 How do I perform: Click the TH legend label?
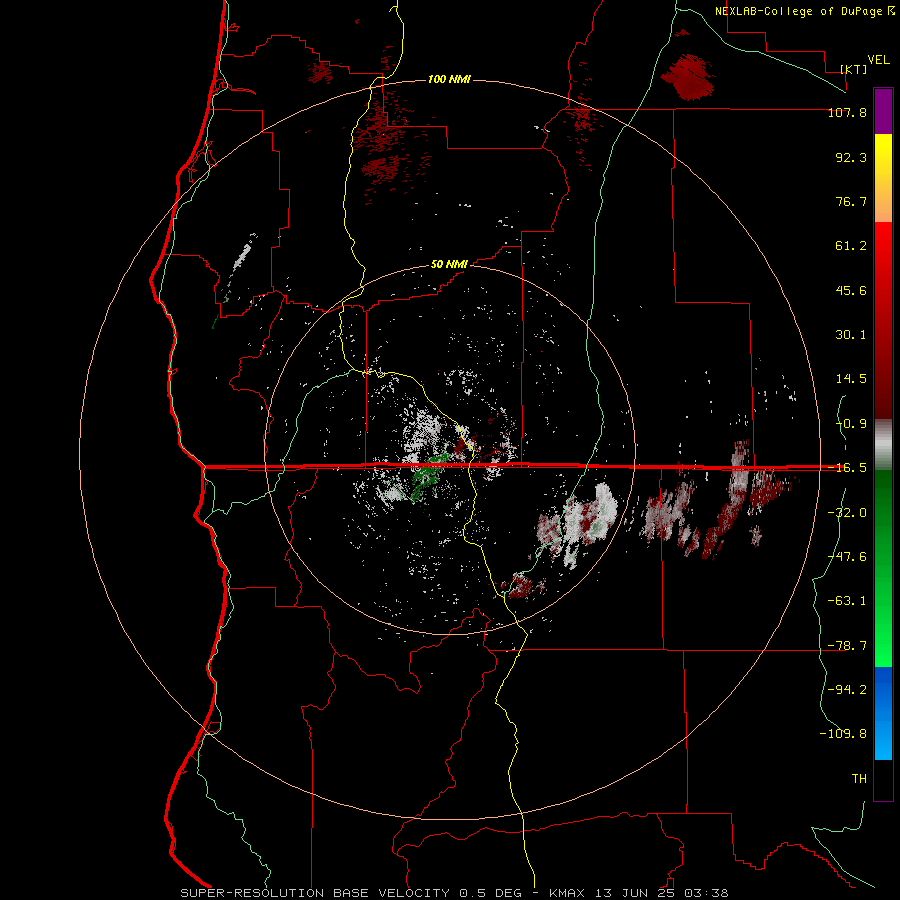point(859,779)
